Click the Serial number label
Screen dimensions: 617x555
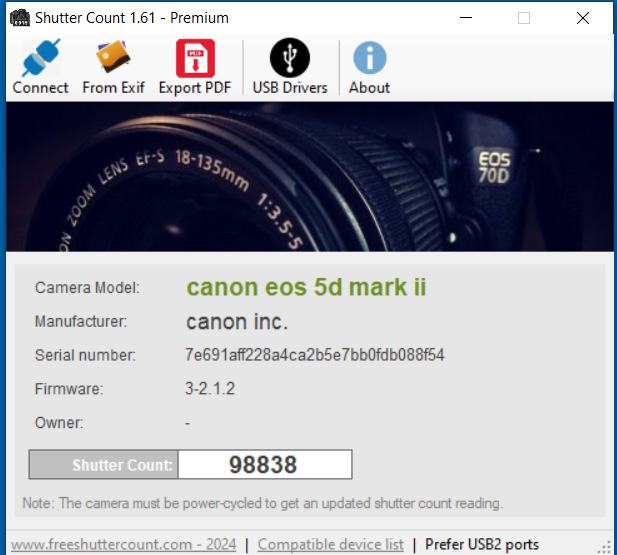tap(85, 355)
